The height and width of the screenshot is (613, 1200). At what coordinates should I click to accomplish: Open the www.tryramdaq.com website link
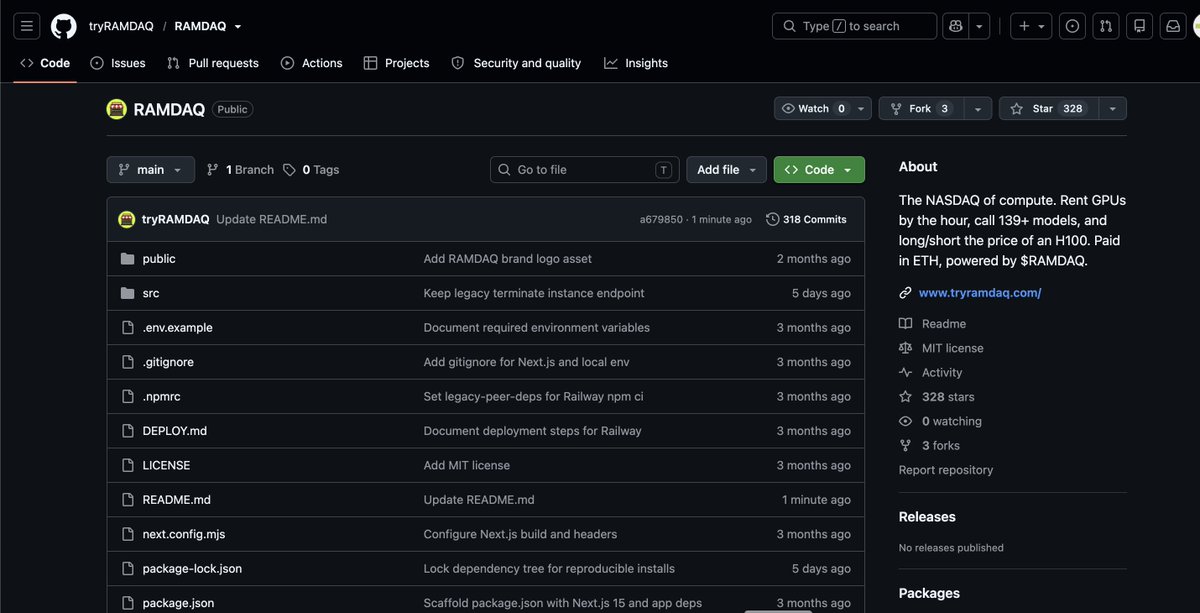(980, 293)
